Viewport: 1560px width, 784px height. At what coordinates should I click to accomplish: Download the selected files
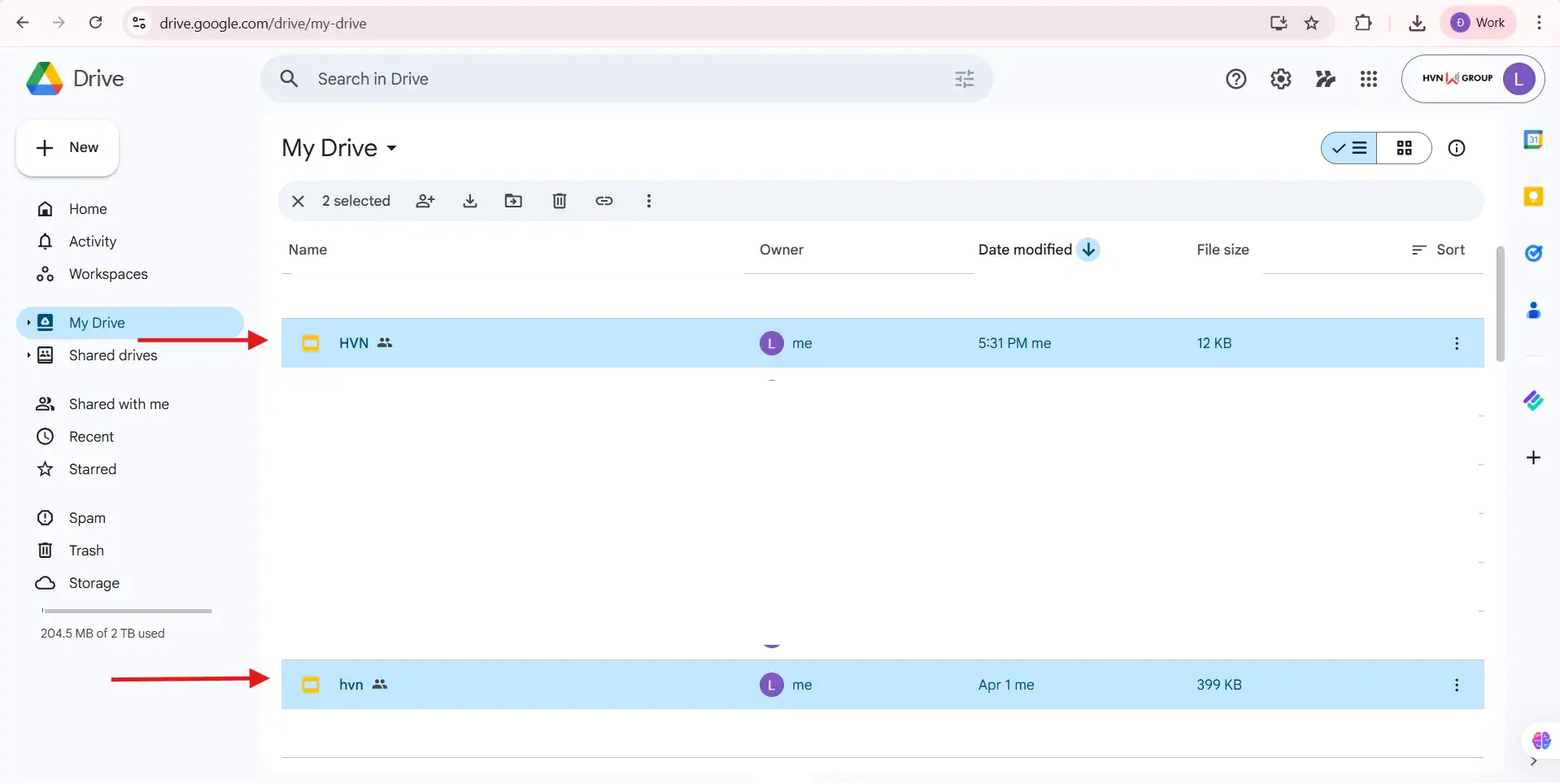click(470, 201)
